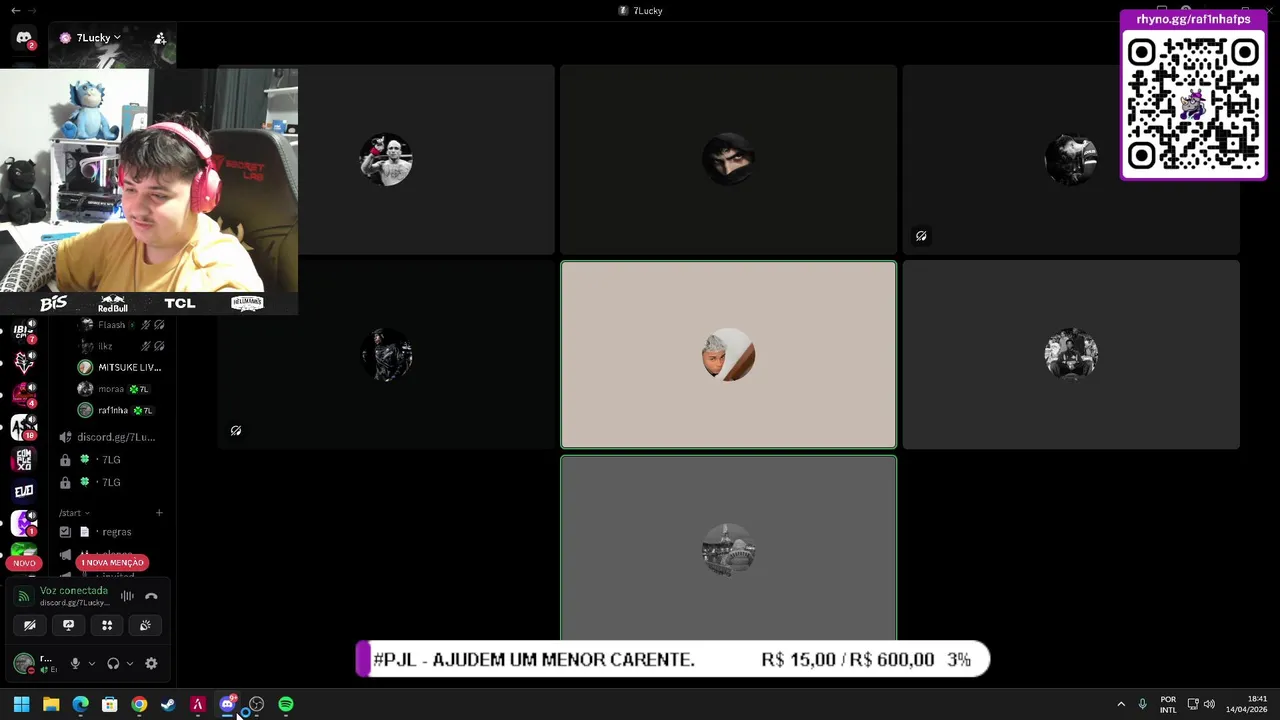This screenshot has width=1280, height=720.
Task: Select the gray building avatar tile
Action: pos(728,548)
